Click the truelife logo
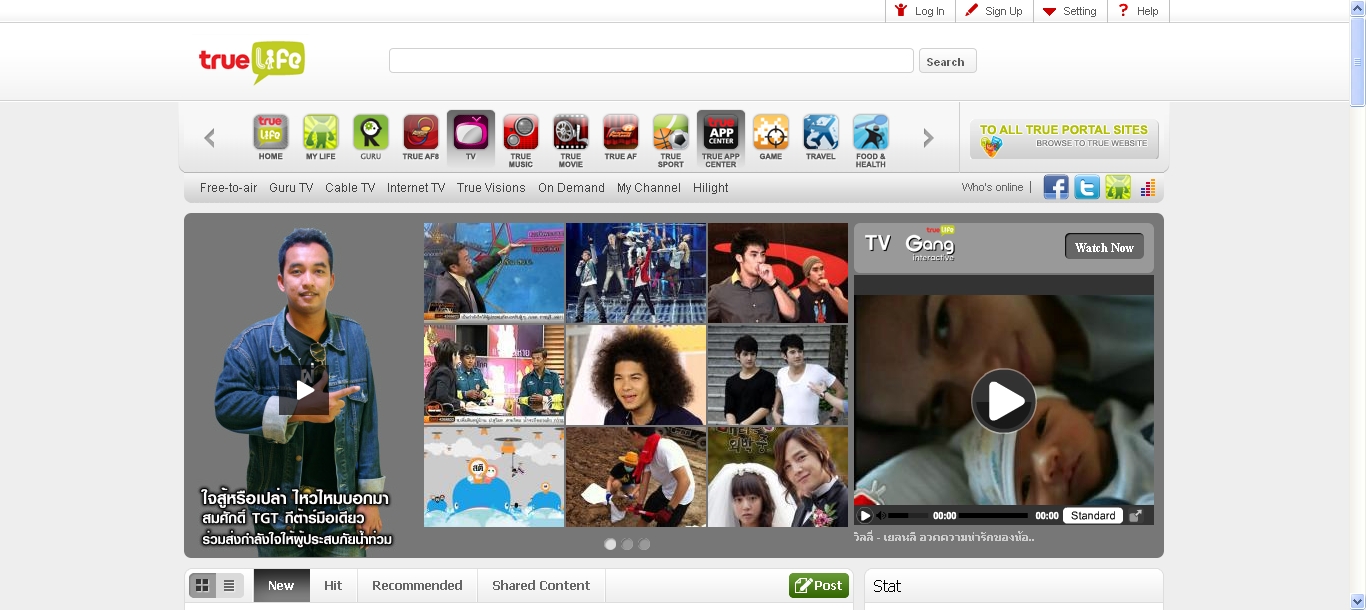 point(251,61)
